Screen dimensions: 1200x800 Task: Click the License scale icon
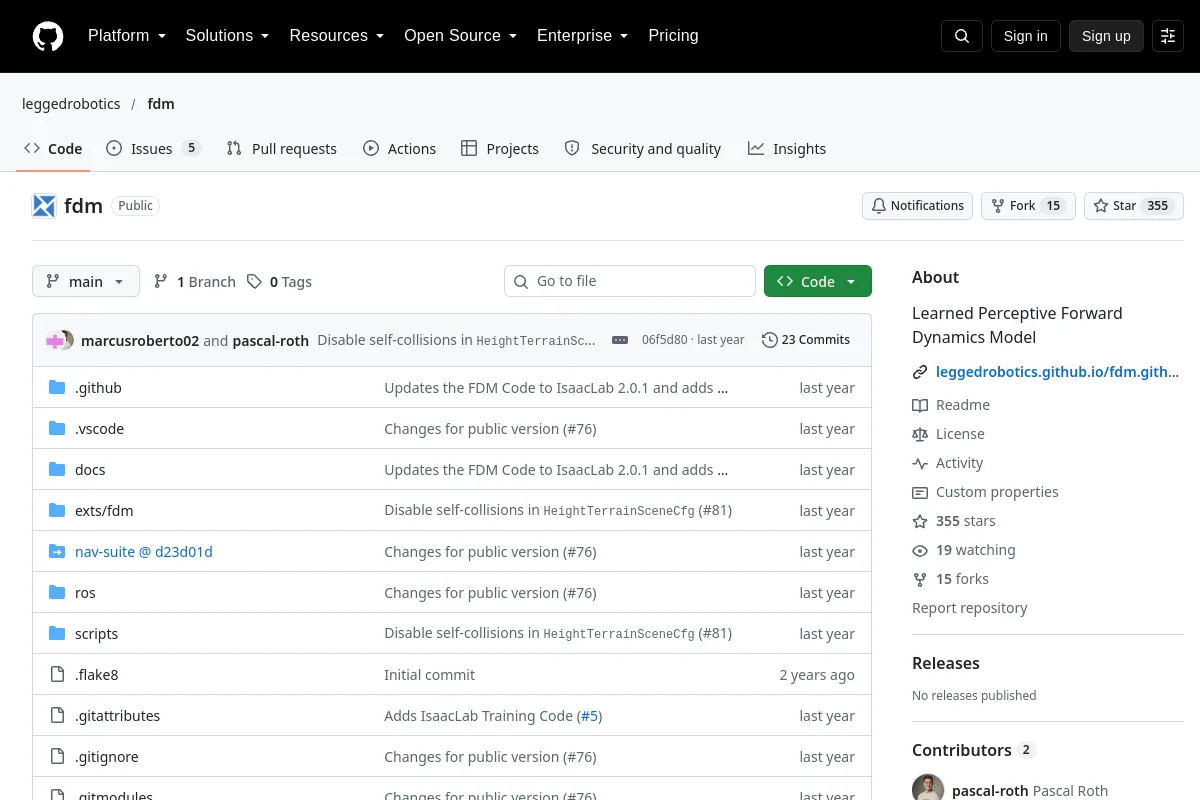click(920, 434)
